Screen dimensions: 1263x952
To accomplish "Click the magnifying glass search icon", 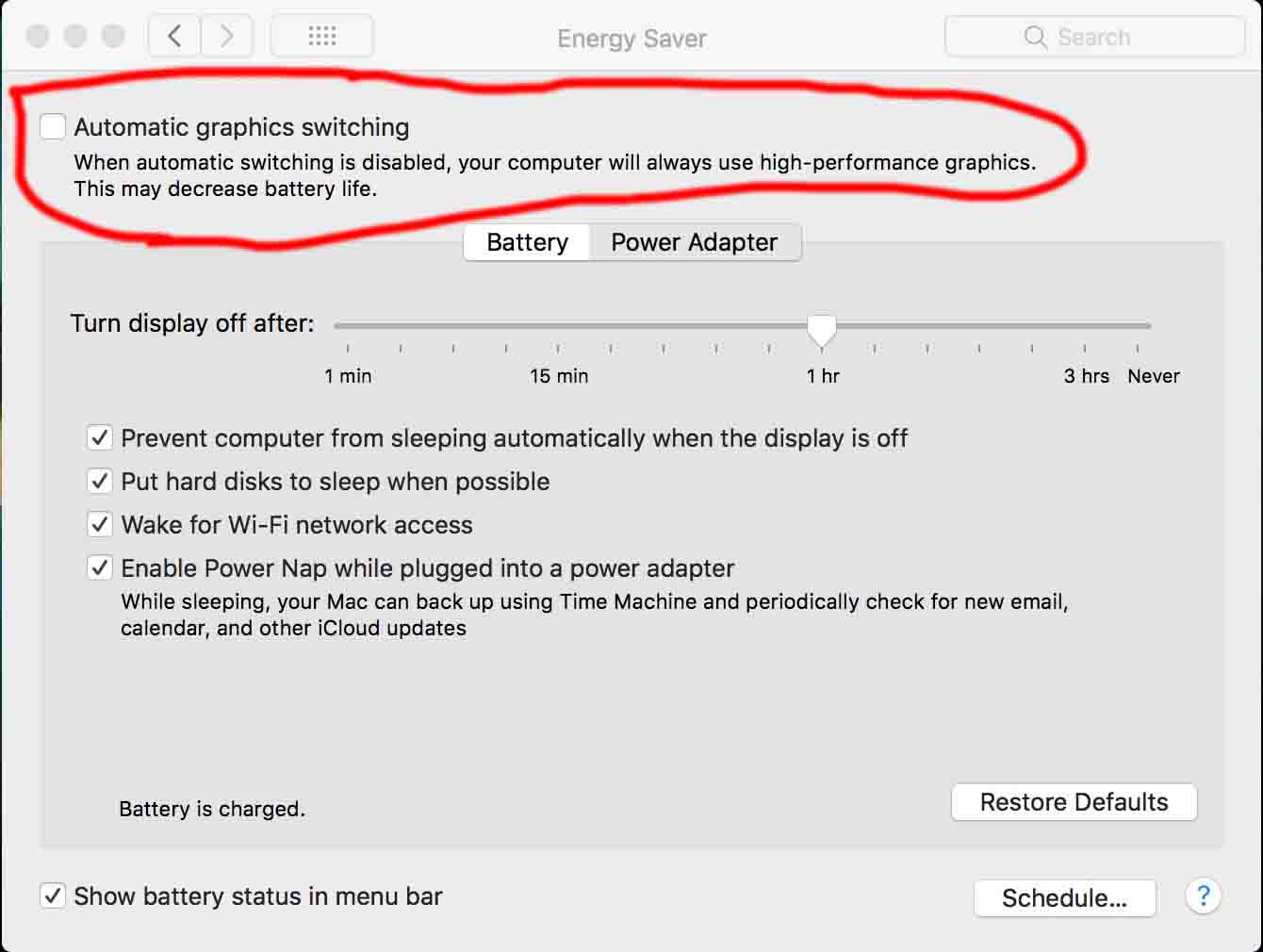I will 1035,37.
